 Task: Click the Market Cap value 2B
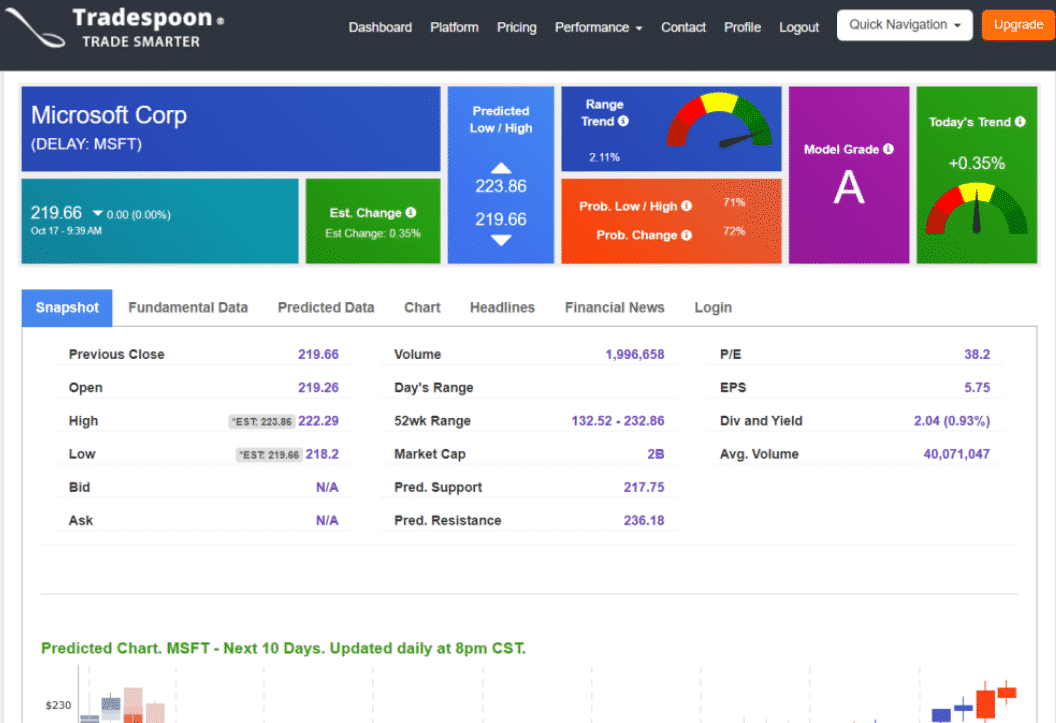[655, 454]
